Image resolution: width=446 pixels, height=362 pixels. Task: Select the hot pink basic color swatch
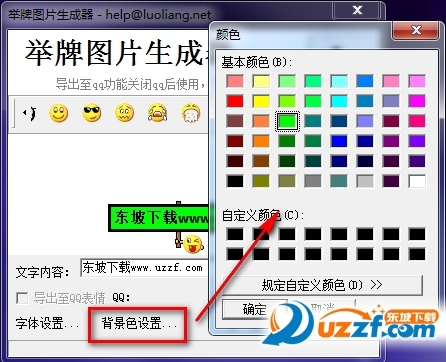[x=417, y=121]
